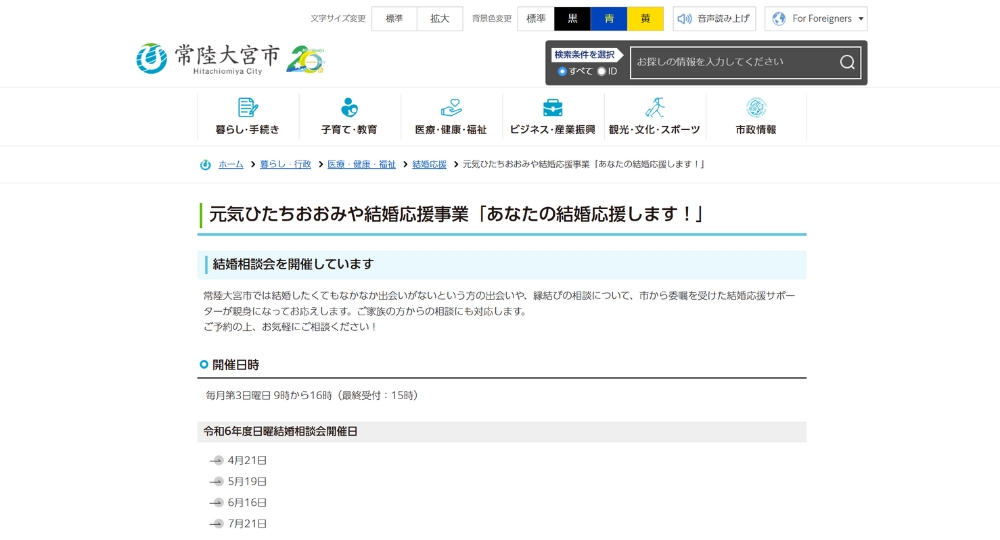Select the すべて search radio button

point(562,71)
